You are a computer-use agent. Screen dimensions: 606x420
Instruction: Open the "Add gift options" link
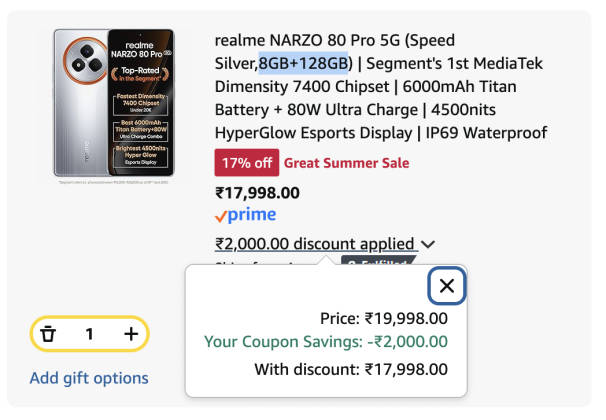[89, 378]
